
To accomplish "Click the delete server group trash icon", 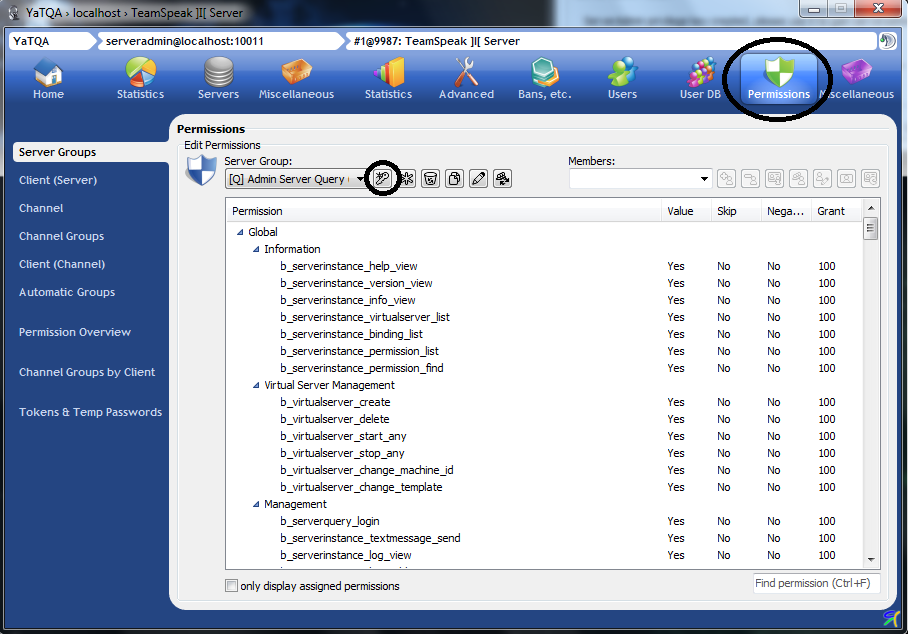I will click(430, 178).
